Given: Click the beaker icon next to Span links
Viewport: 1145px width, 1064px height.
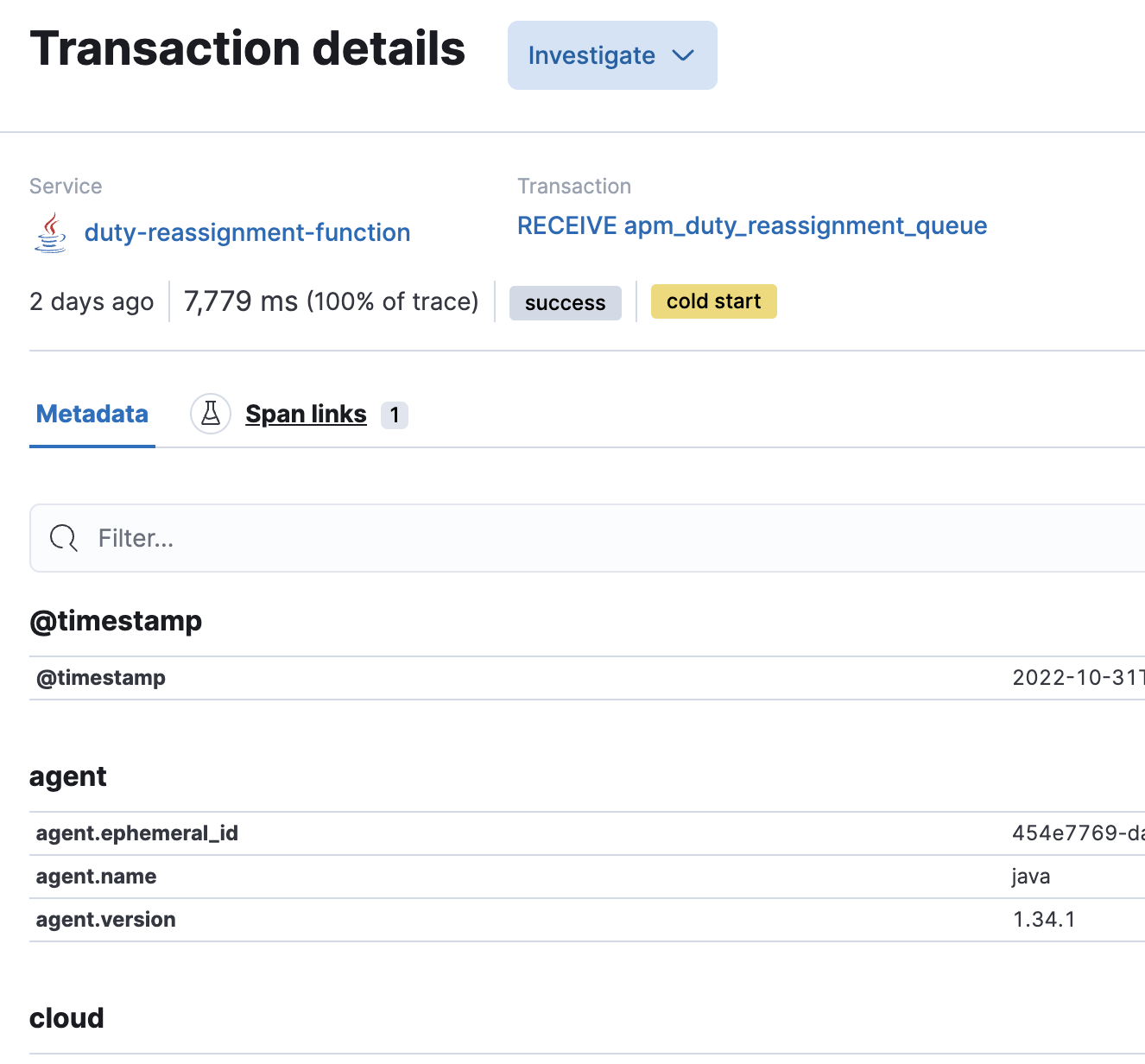Looking at the screenshot, I should pos(210,414).
